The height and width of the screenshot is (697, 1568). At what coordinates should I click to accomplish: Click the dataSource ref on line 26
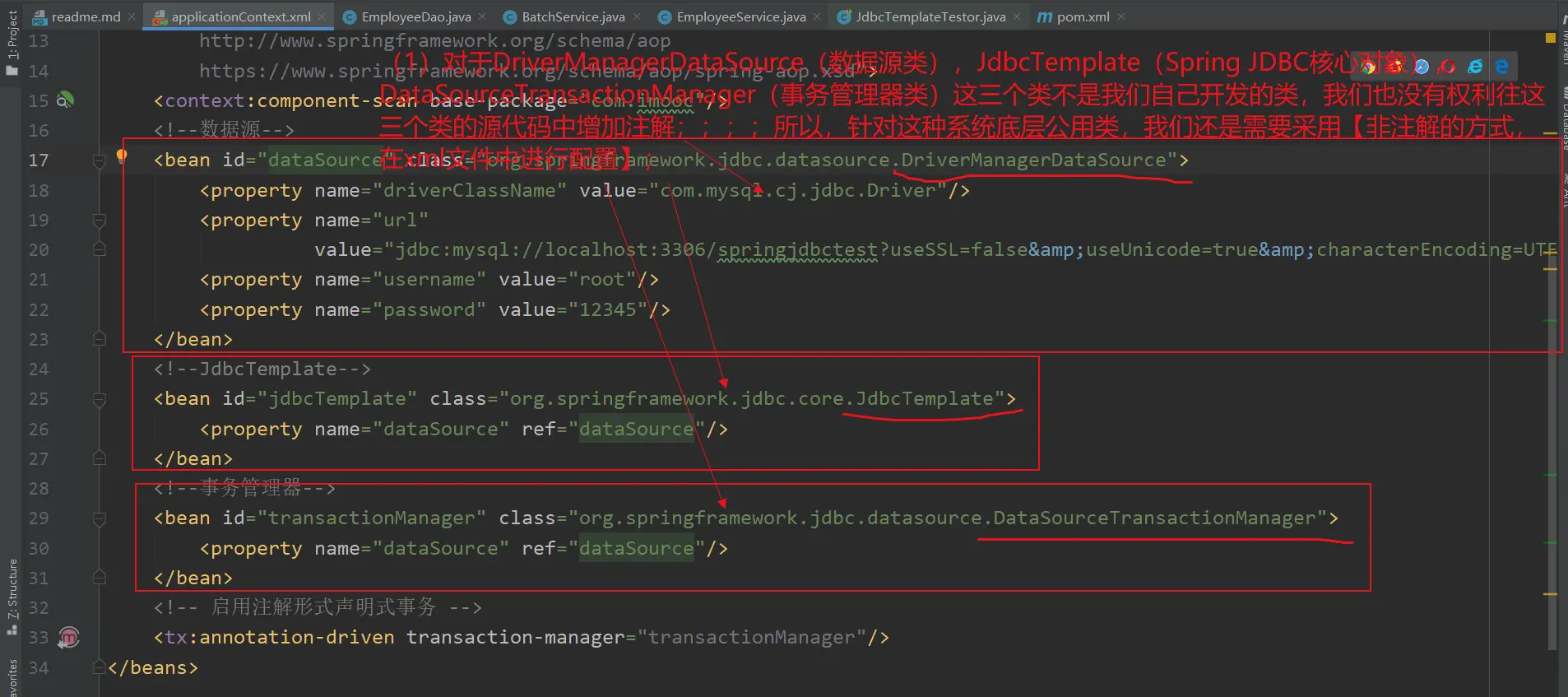tap(637, 429)
